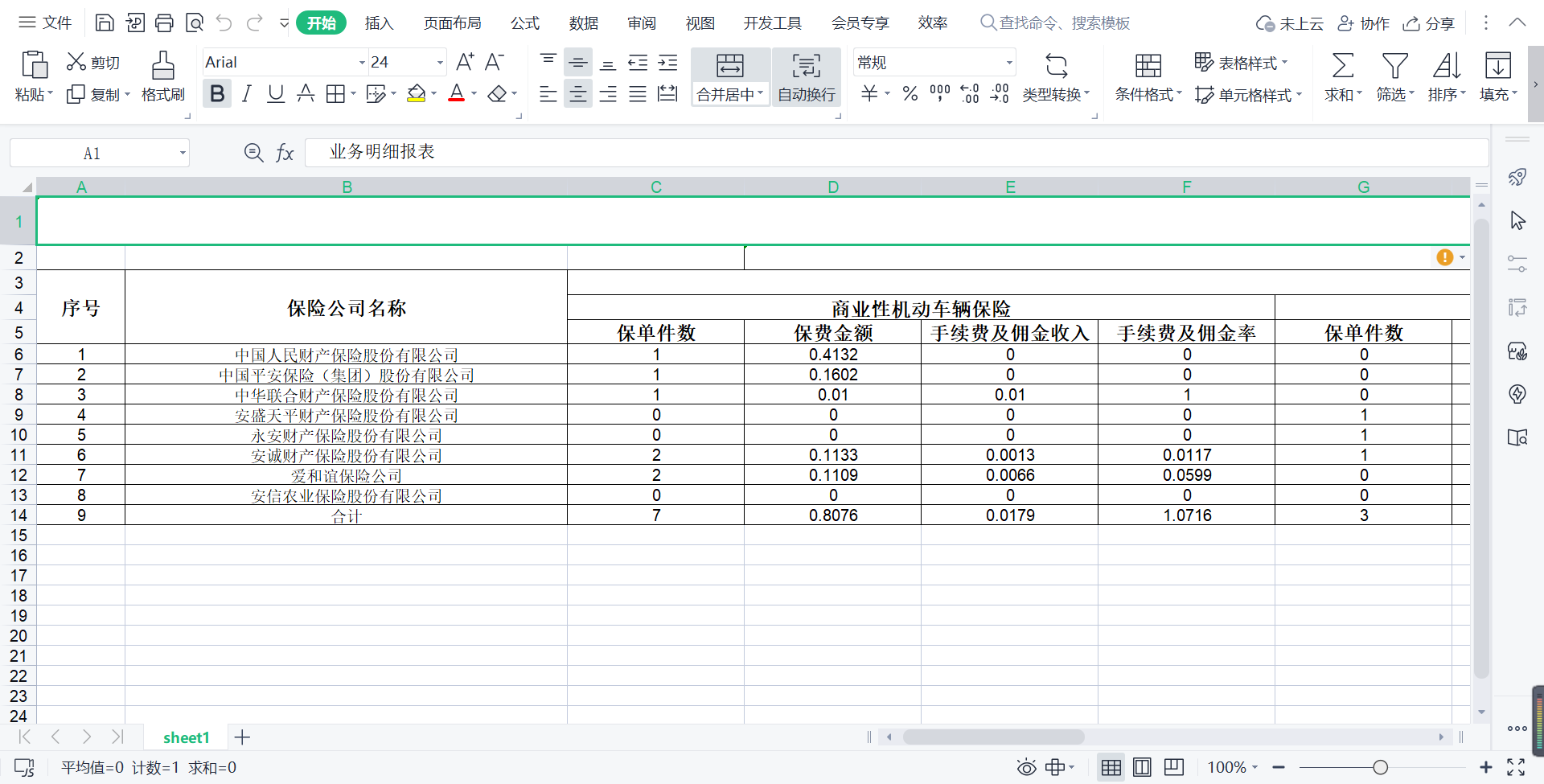Apply thousands separator format
This screenshot has width=1544, height=784.
coord(939,94)
